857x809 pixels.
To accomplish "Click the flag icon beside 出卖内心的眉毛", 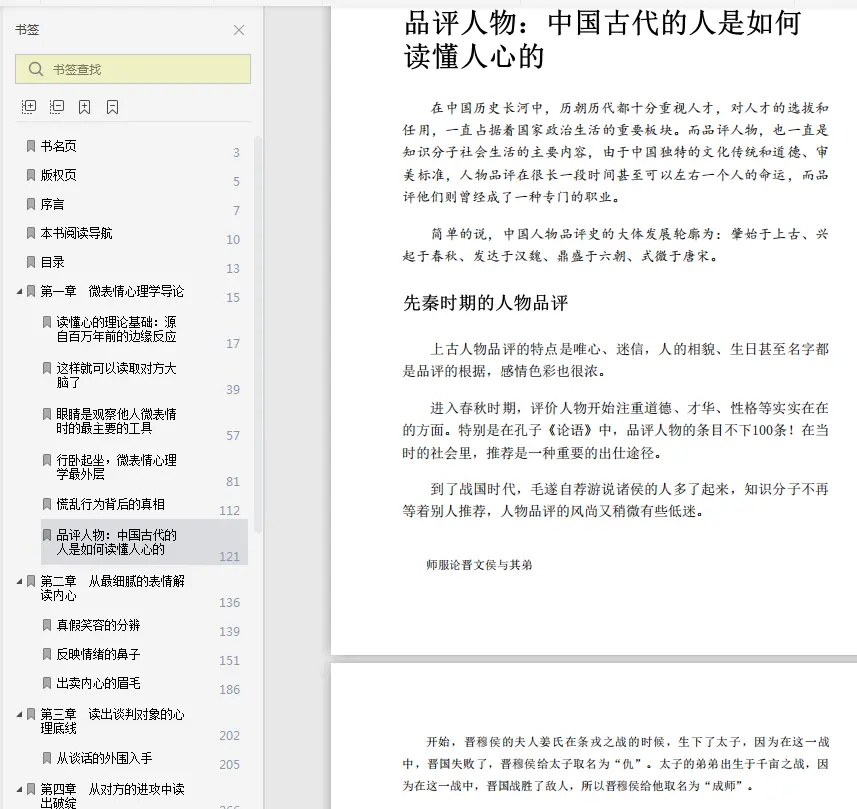I will coord(47,683).
